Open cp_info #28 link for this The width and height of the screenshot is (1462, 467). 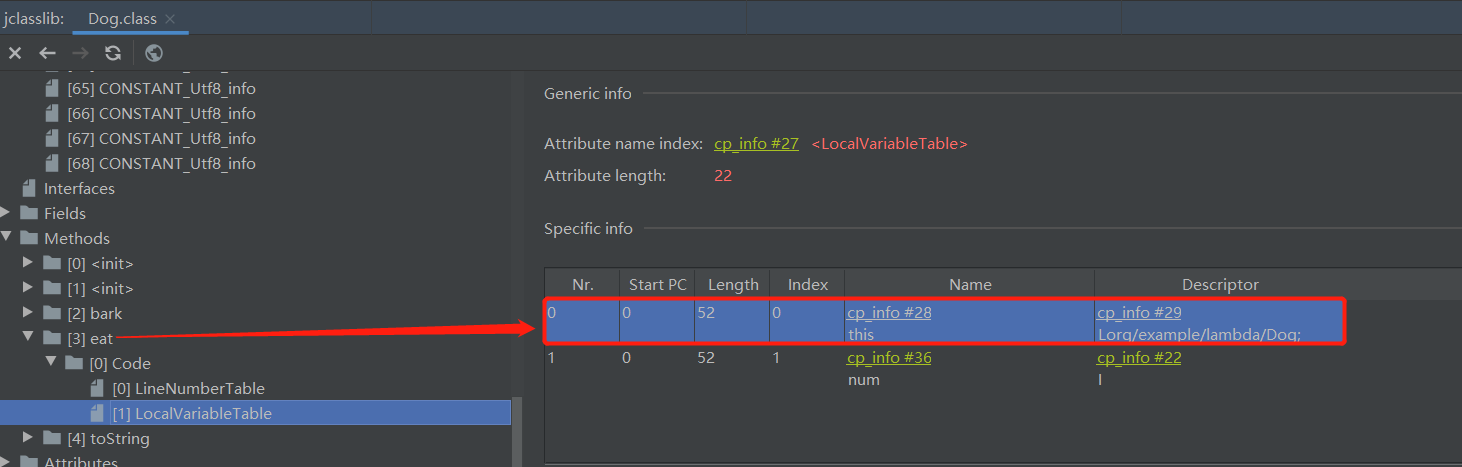pos(889,313)
